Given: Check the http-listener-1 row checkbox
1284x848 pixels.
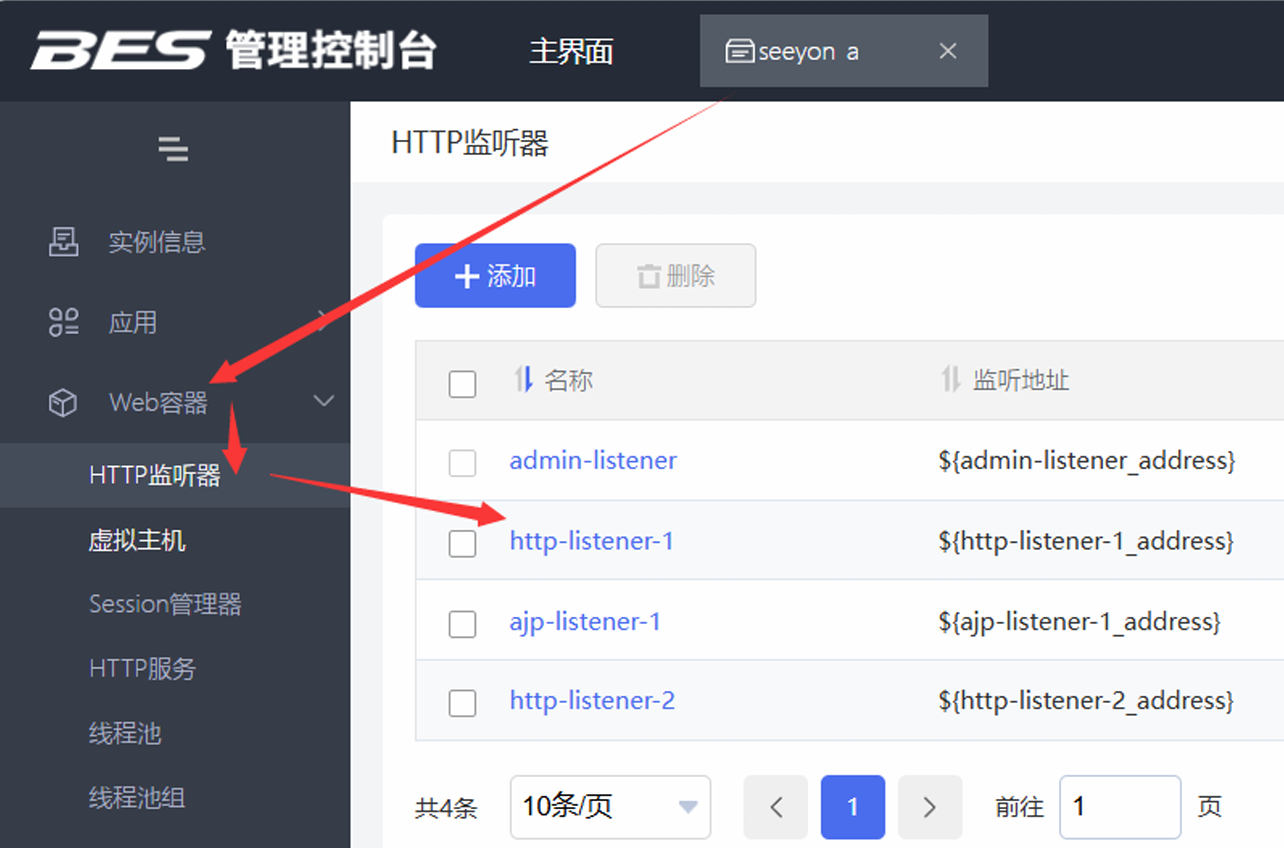Looking at the screenshot, I should [x=462, y=543].
